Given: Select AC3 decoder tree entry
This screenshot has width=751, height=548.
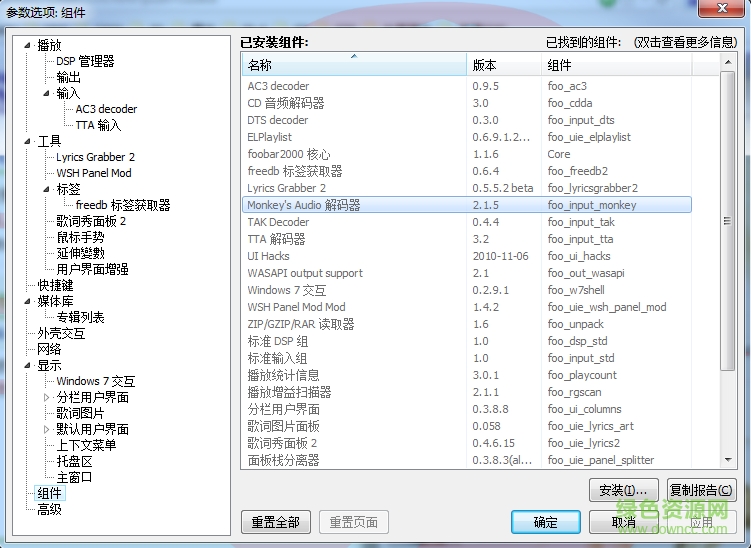Looking at the screenshot, I should click(x=106, y=109).
